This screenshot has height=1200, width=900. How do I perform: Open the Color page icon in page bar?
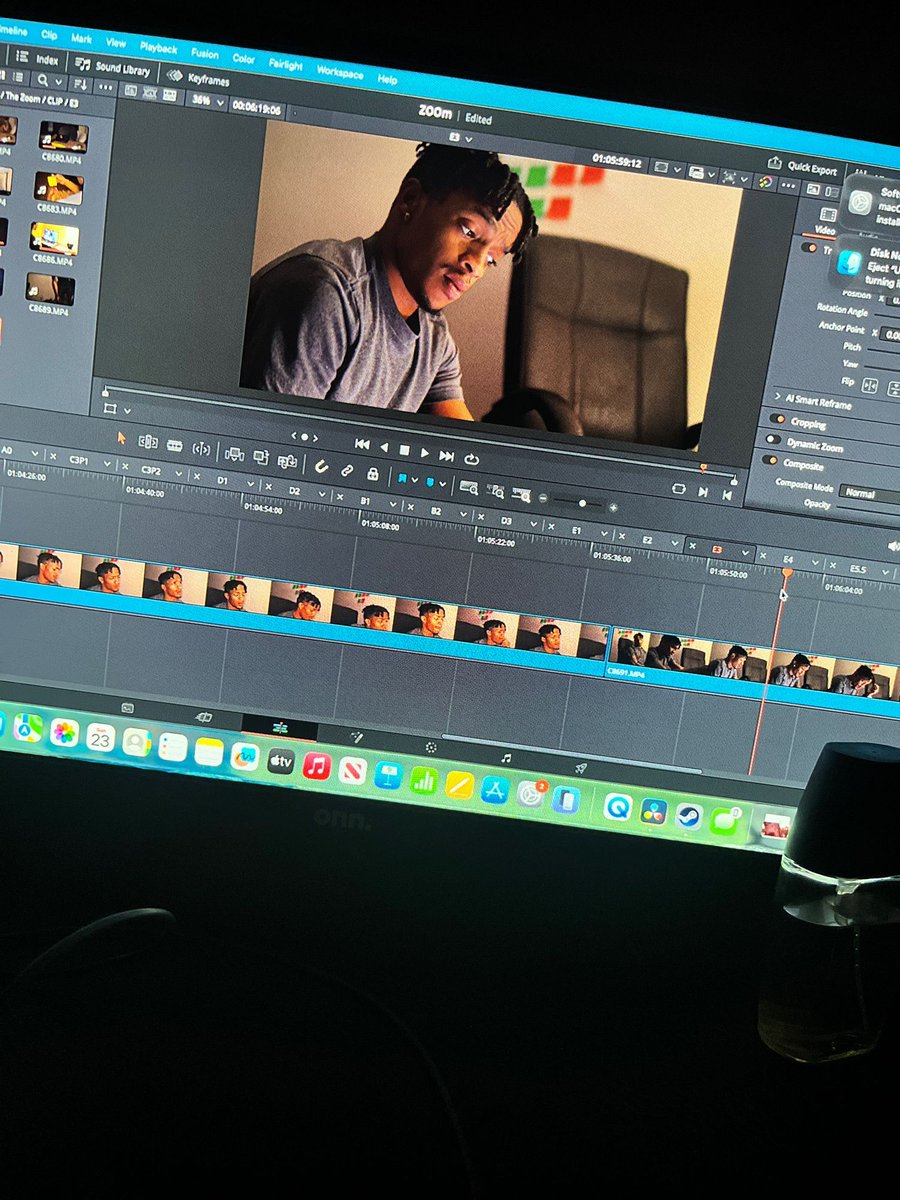tap(431, 748)
